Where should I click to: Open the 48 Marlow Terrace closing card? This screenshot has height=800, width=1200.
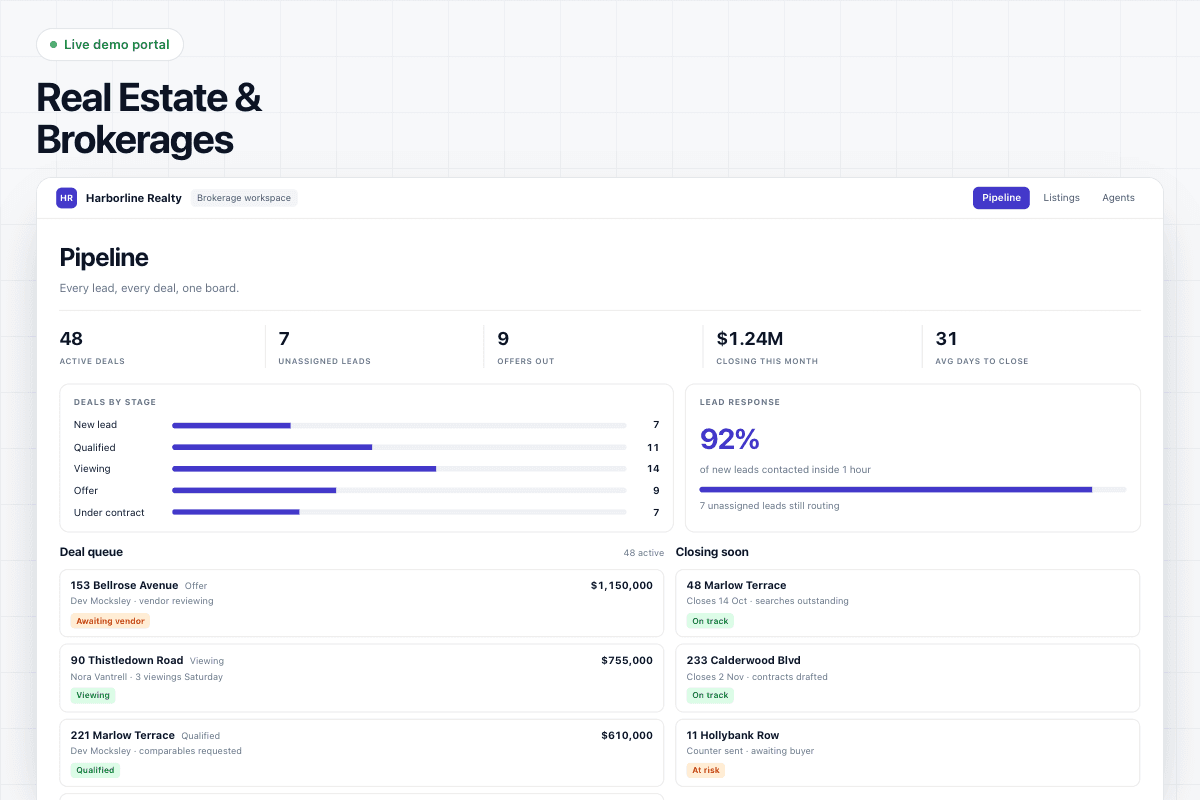click(x=908, y=603)
